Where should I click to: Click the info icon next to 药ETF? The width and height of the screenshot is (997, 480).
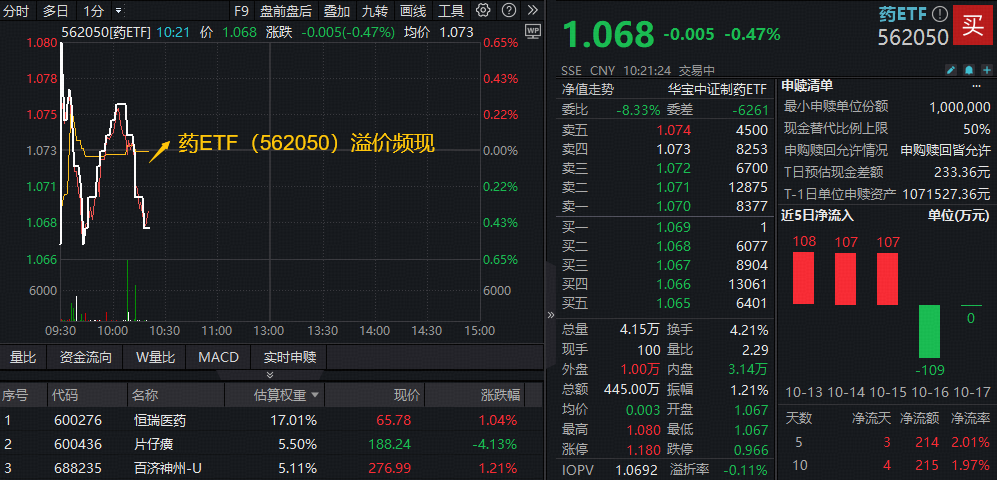[938, 15]
